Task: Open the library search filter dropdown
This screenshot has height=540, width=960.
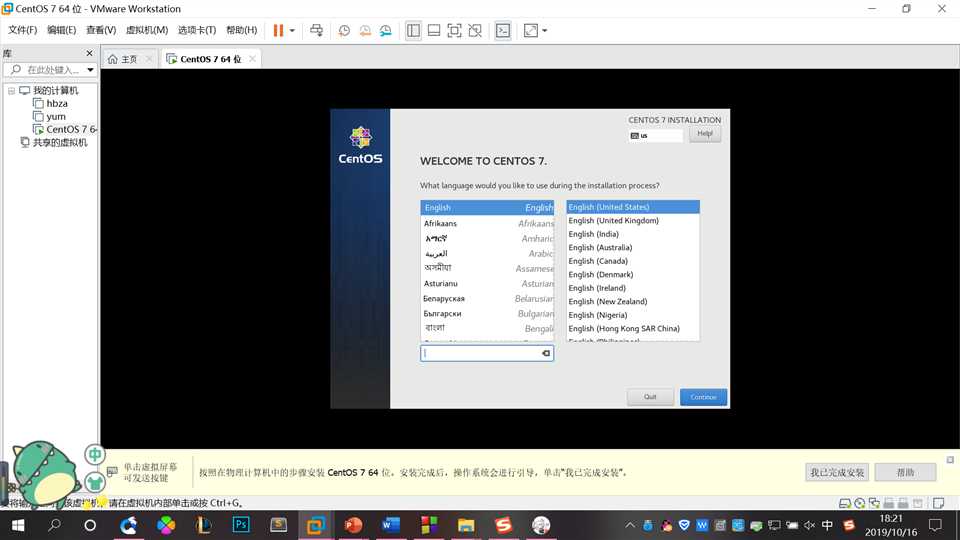Action: coord(91,70)
